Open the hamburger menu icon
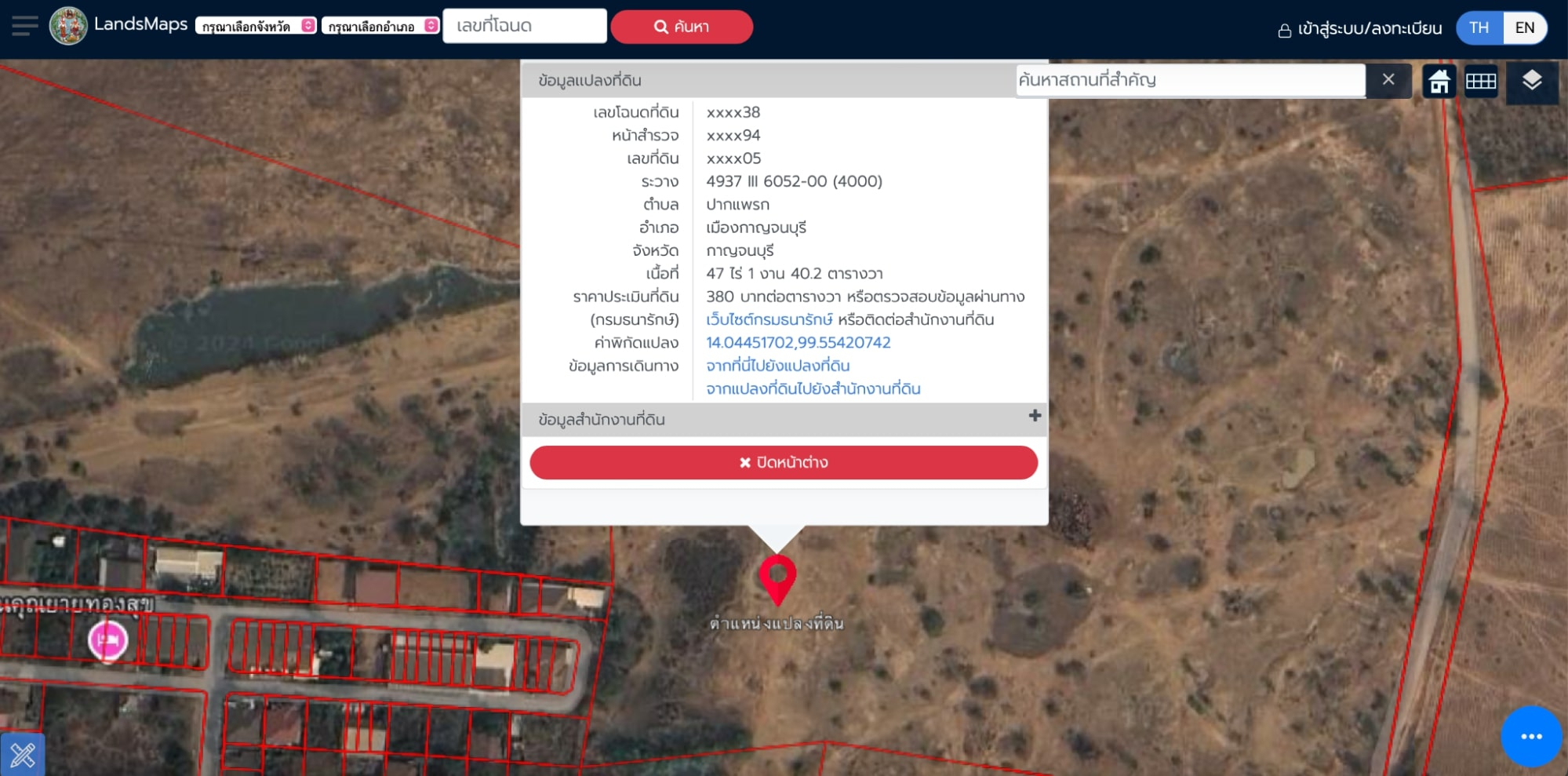 pyautogui.click(x=24, y=26)
